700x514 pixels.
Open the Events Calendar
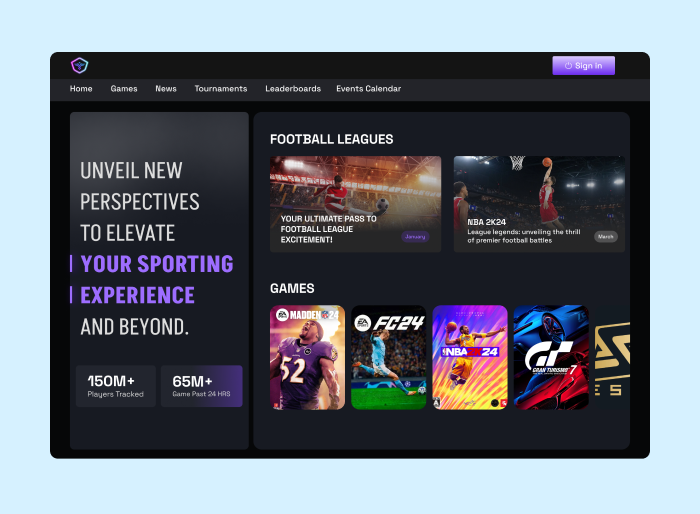pos(368,89)
